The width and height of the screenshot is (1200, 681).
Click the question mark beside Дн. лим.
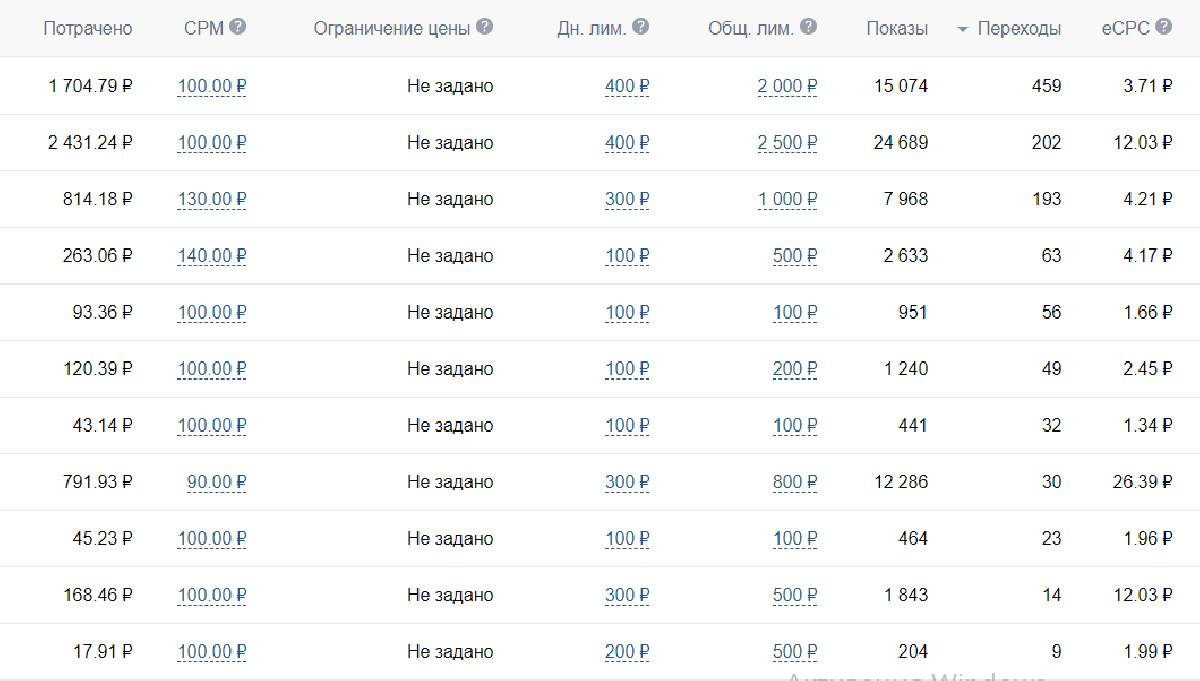[641, 27]
